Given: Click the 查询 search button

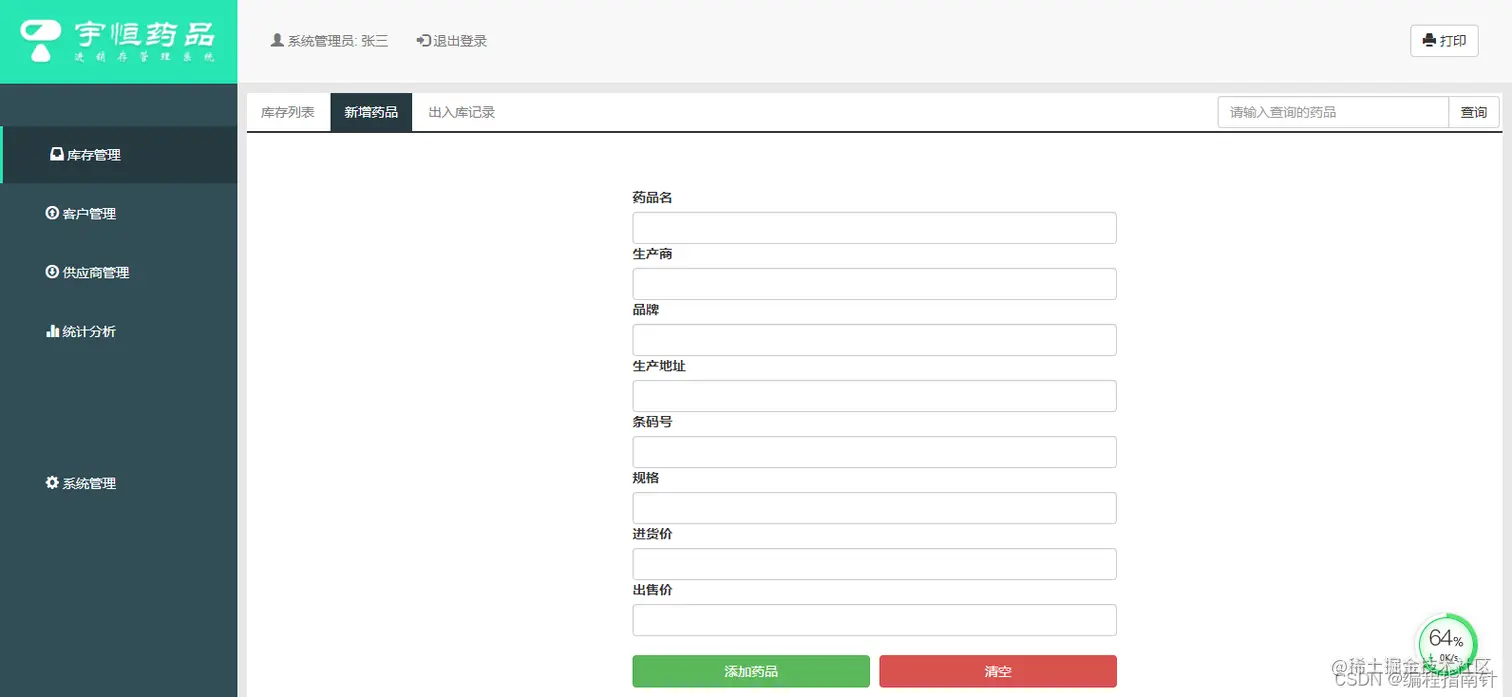Looking at the screenshot, I should (1474, 112).
